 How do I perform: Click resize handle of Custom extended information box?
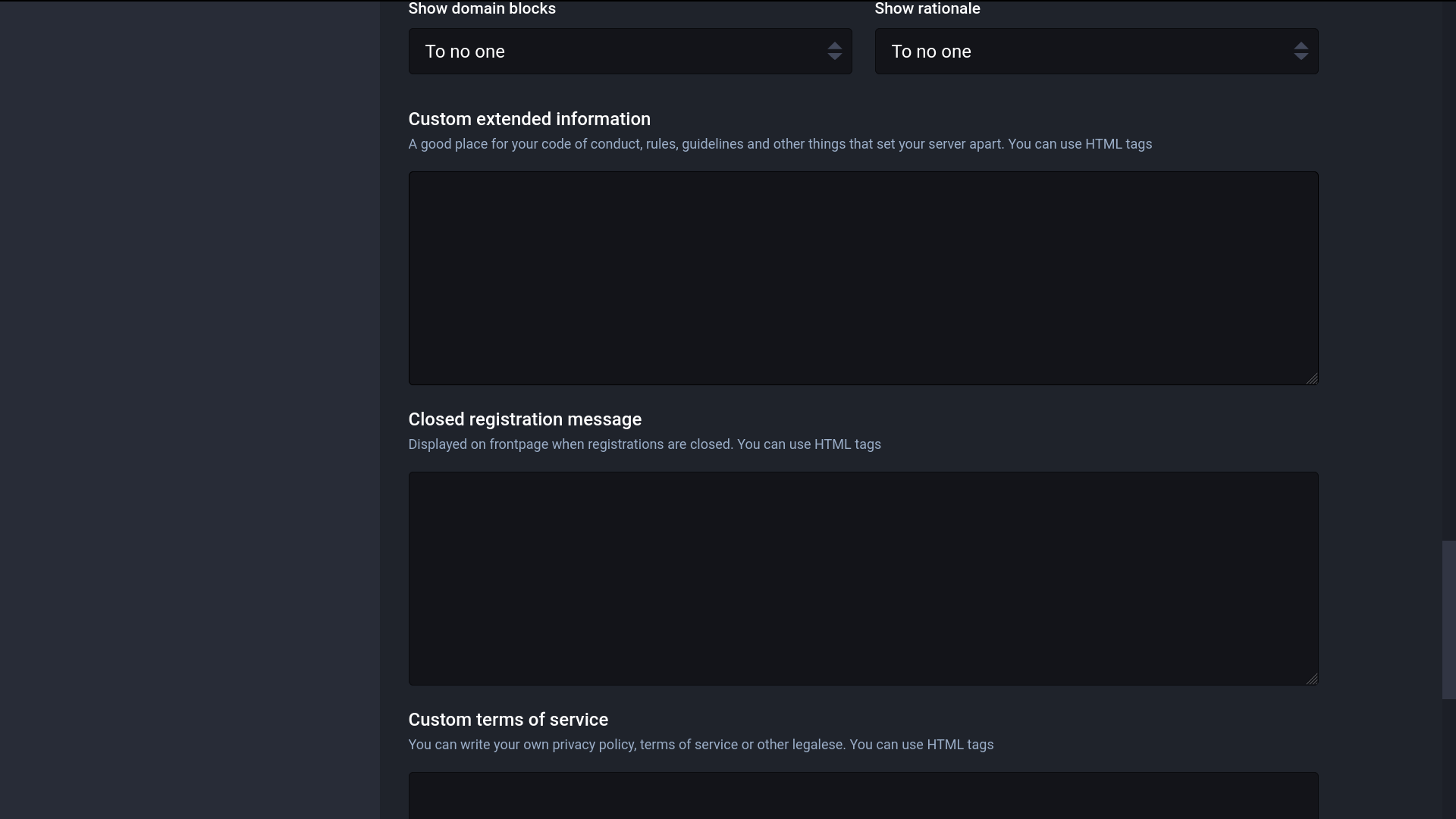[x=1312, y=378]
